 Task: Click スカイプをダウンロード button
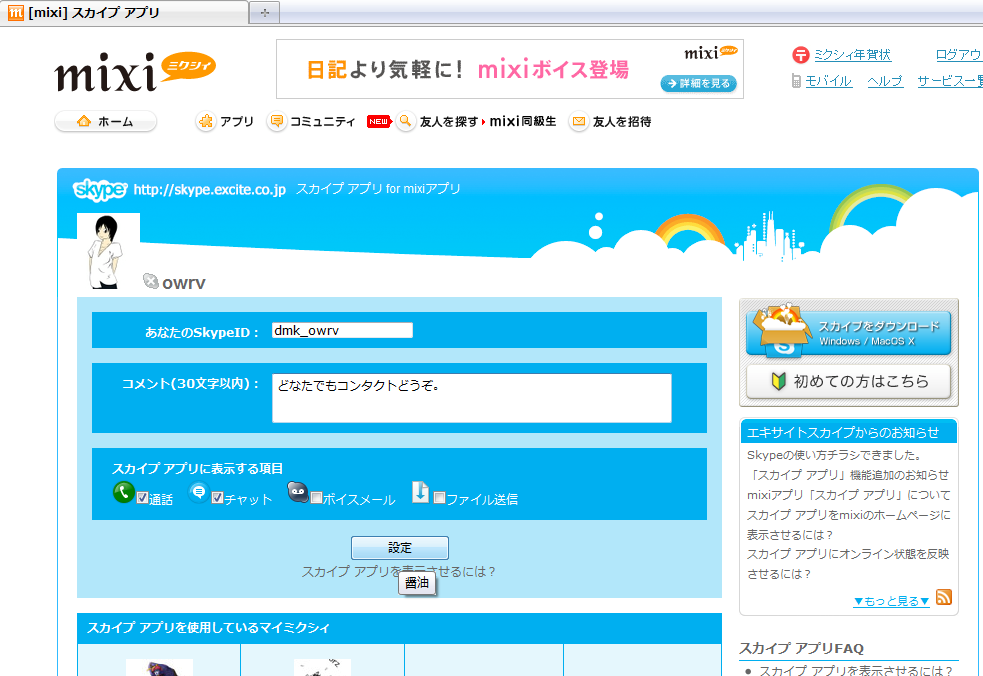(x=848, y=333)
